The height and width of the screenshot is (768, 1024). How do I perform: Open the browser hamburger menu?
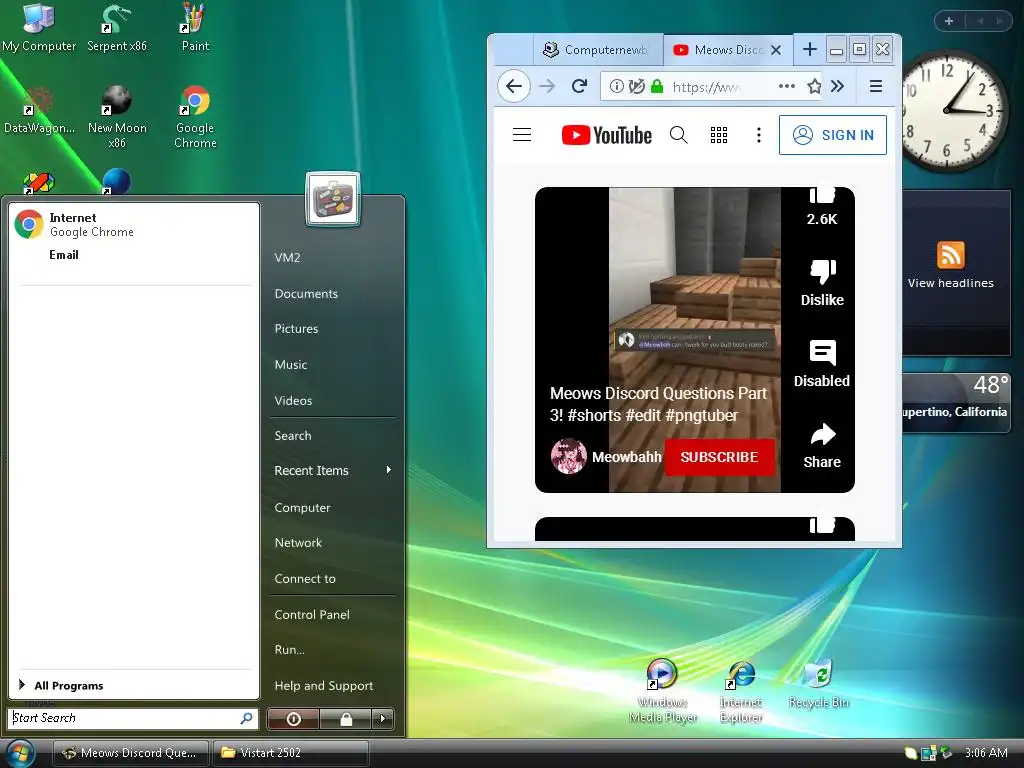876,86
